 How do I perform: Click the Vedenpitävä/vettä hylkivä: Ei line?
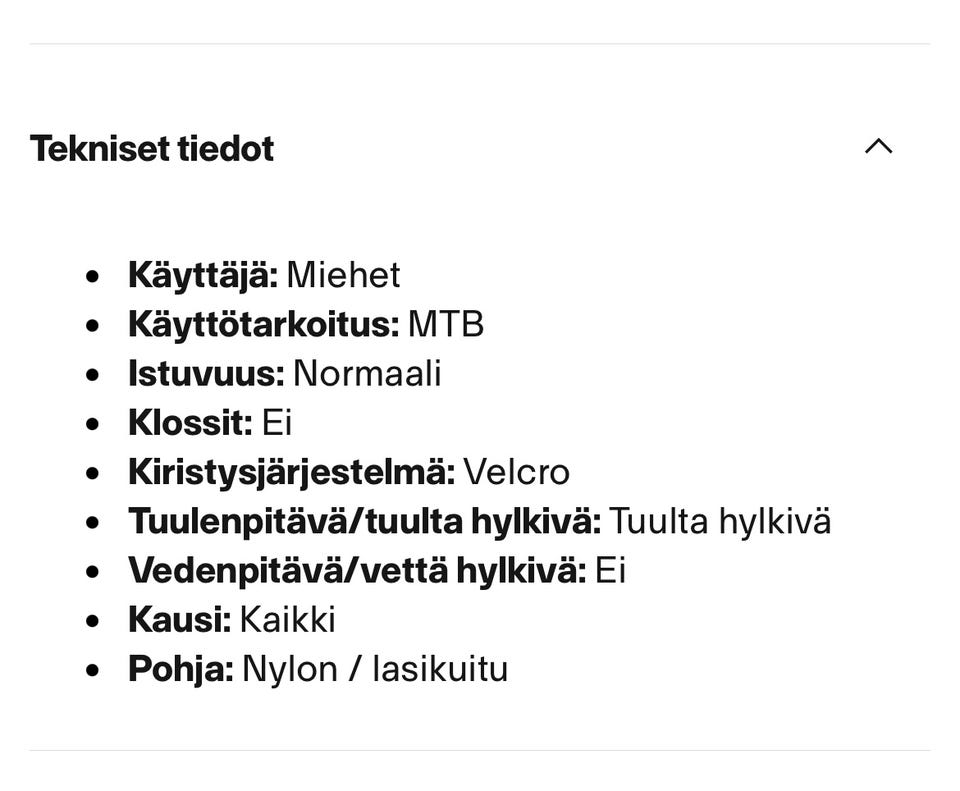(377, 570)
